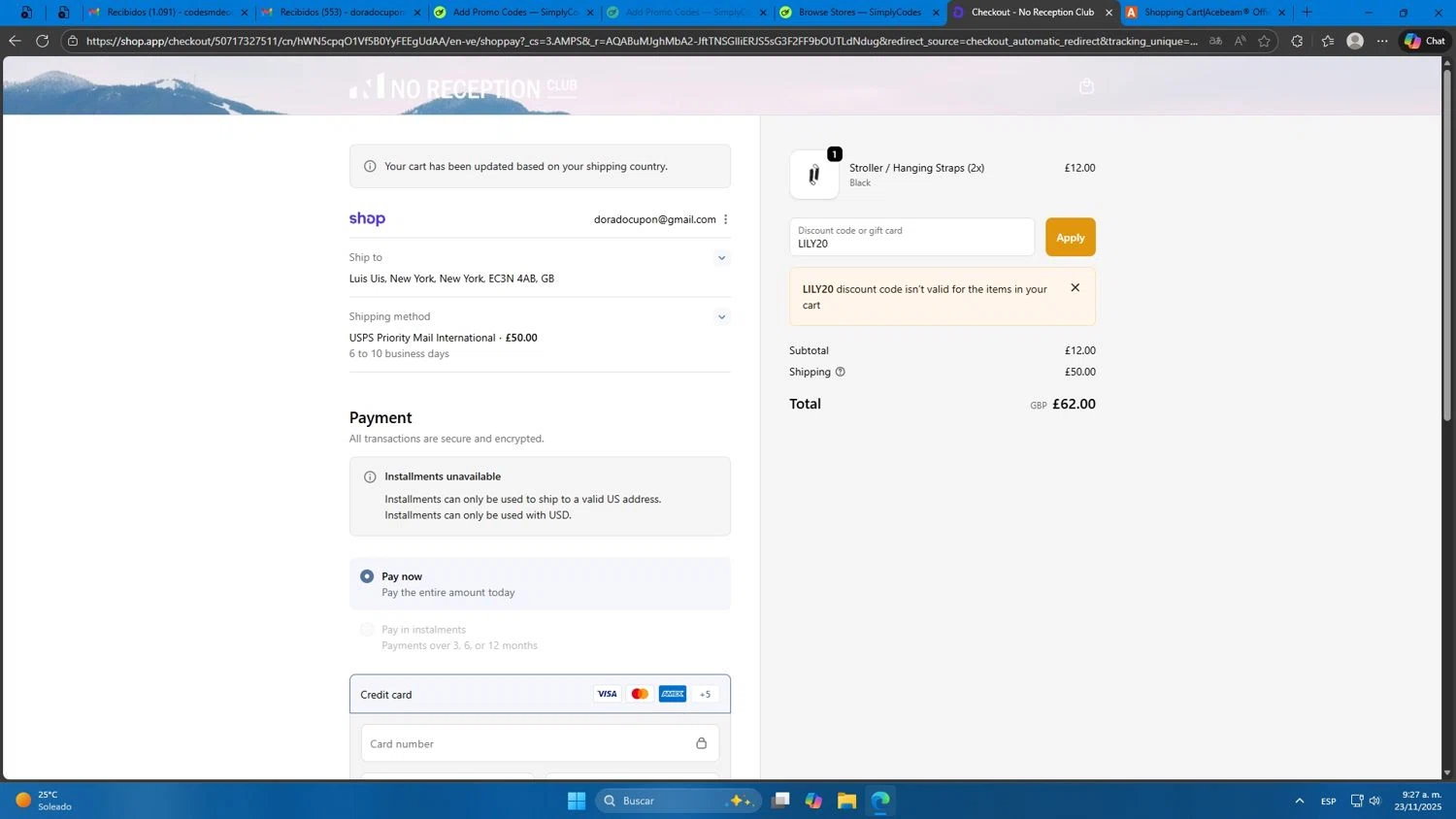Open browser settings and more menu
This screenshot has width=1456, height=819.
click(x=1382, y=41)
